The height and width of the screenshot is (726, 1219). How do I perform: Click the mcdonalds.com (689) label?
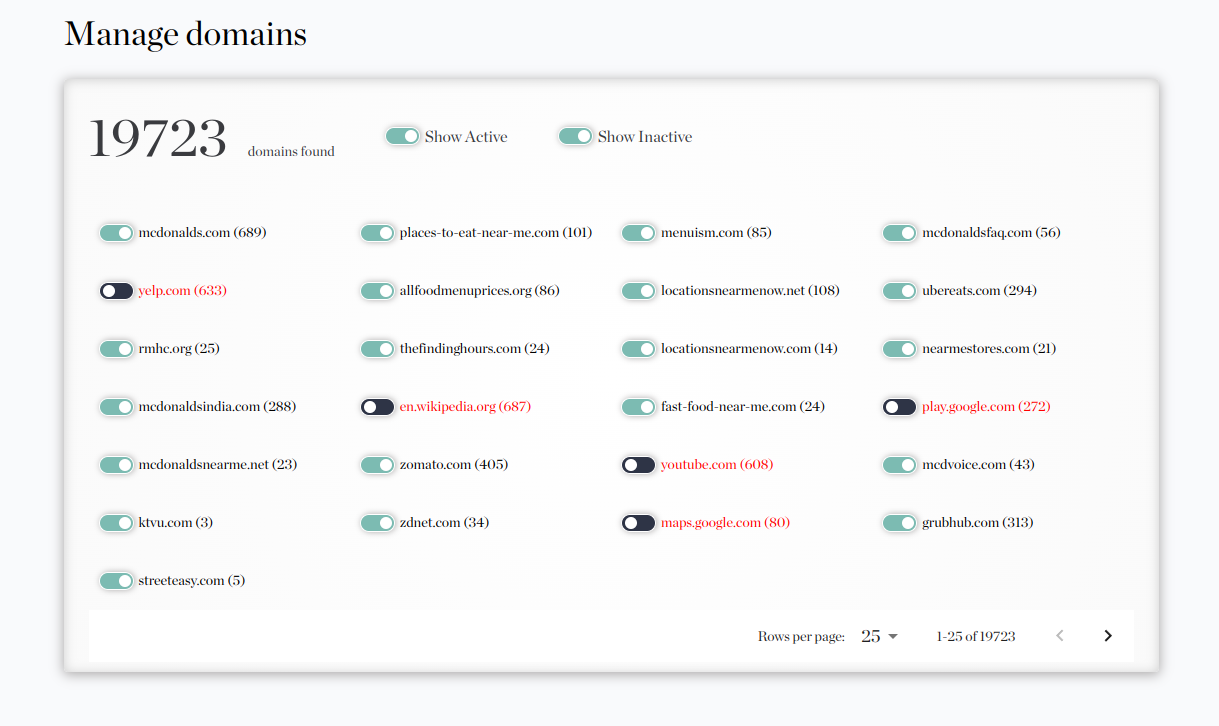pyautogui.click(x=202, y=233)
